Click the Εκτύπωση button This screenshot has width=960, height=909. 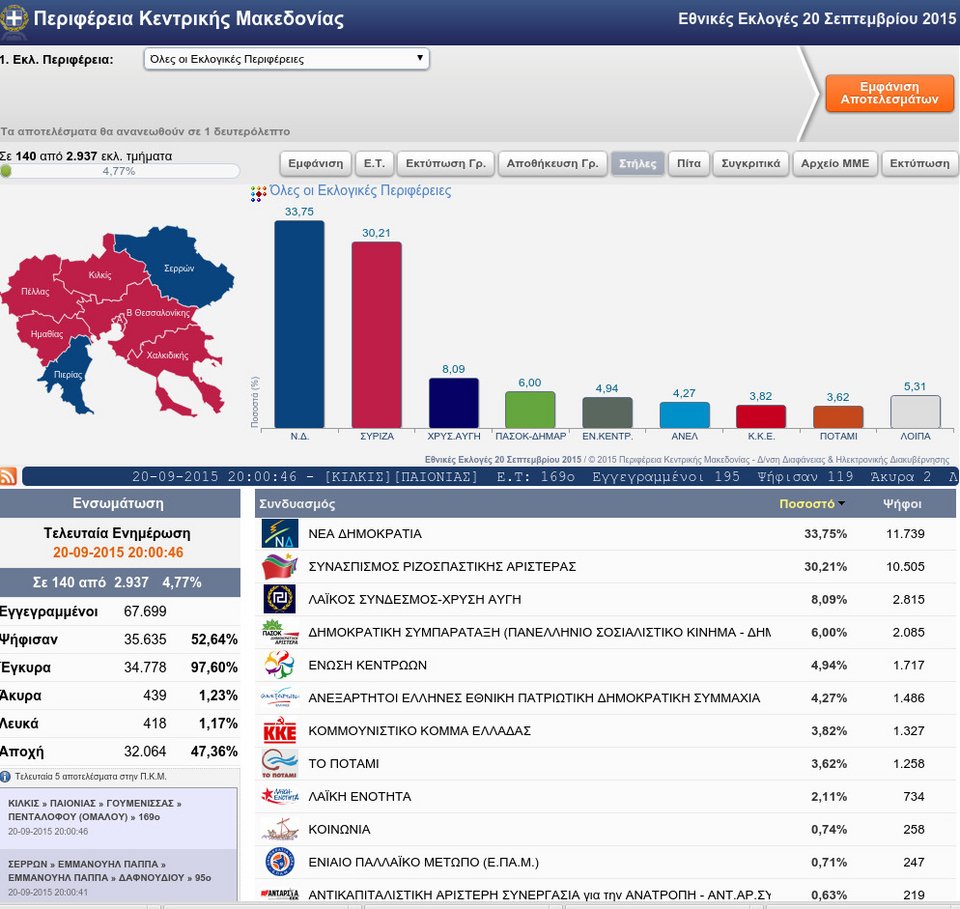[x=920, y=163]
